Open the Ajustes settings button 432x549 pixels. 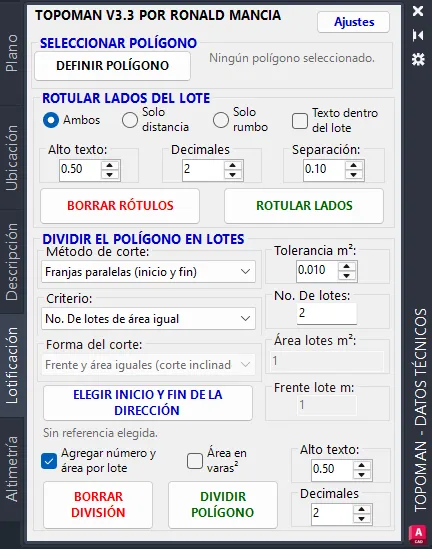[x=354, y=22]
